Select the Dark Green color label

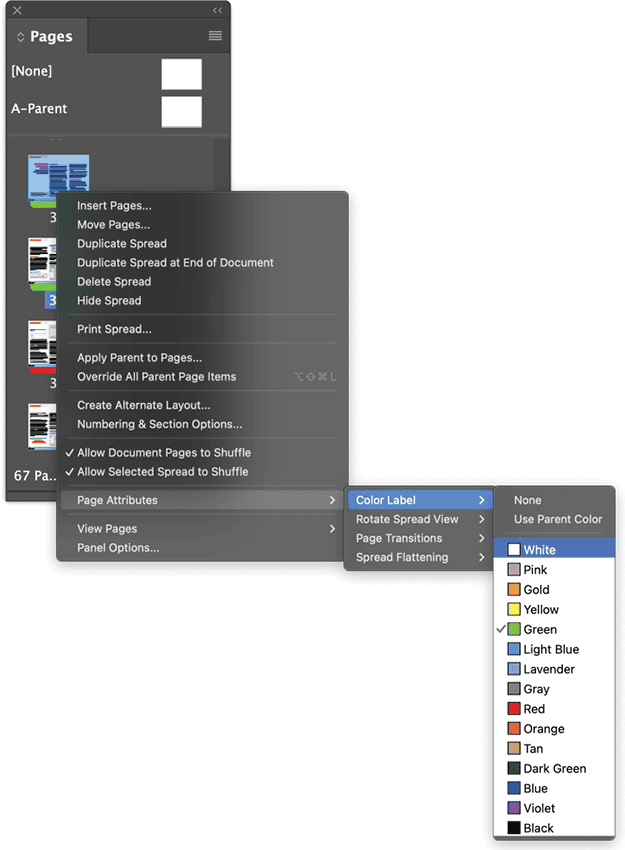coord(554,769)
